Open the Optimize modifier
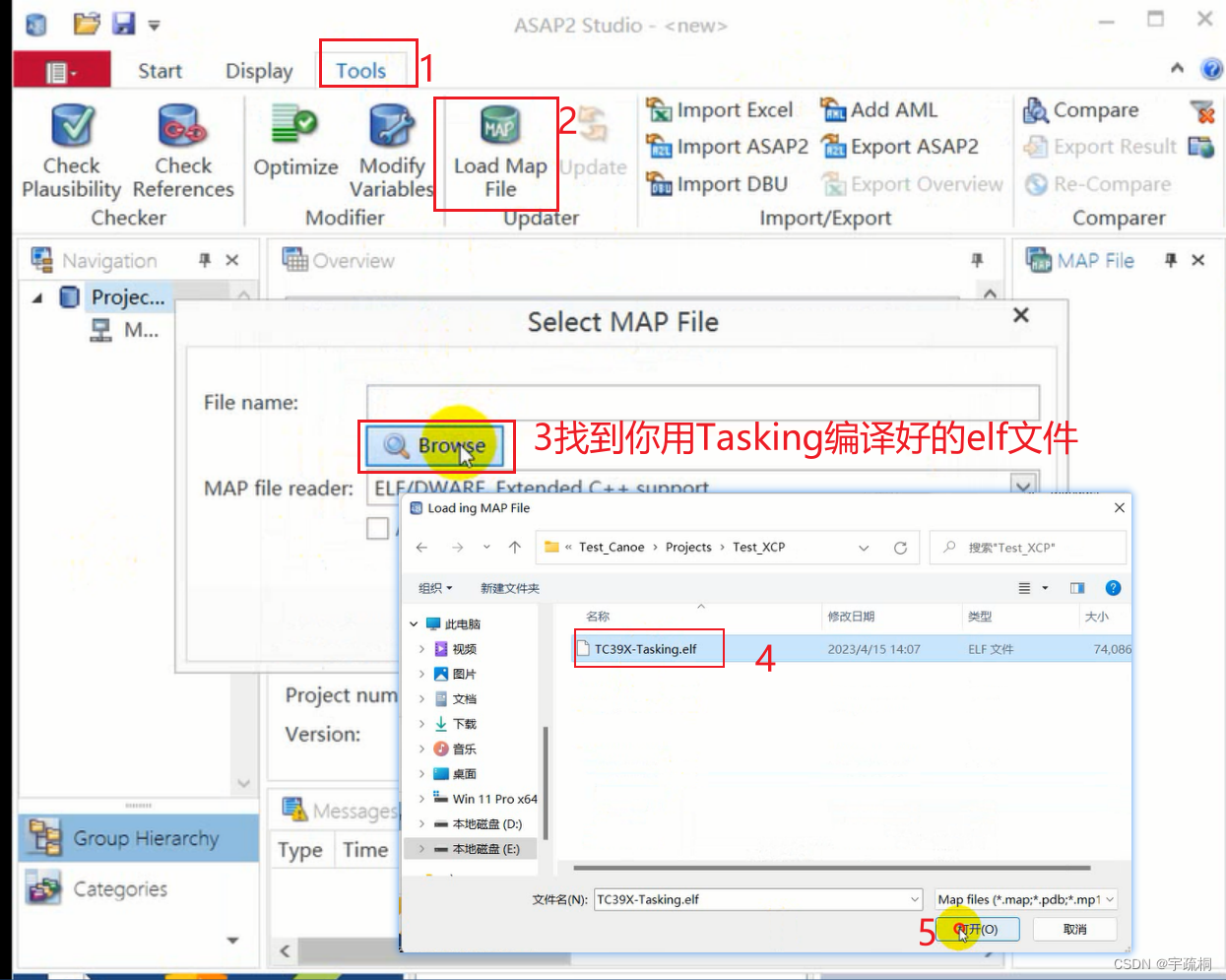1226x980 pixels. (295, 142)
